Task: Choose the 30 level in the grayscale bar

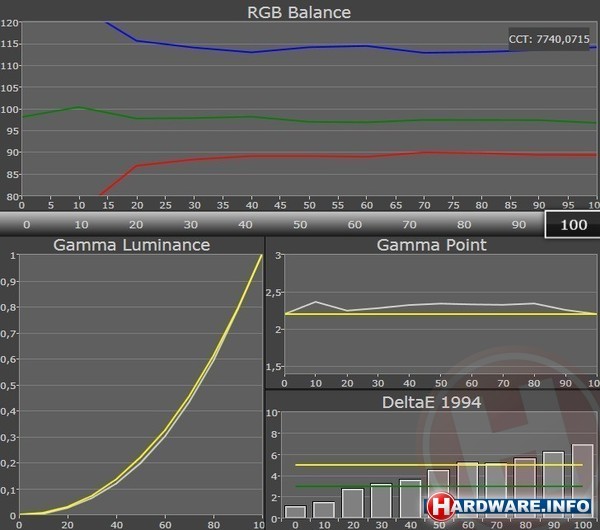Action: 189,225
